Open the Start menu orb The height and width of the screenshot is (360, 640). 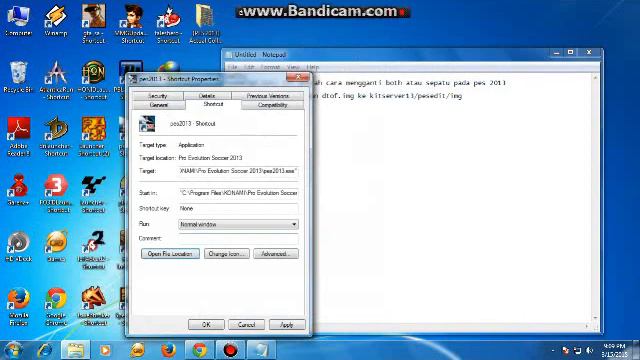coord(13,350)
